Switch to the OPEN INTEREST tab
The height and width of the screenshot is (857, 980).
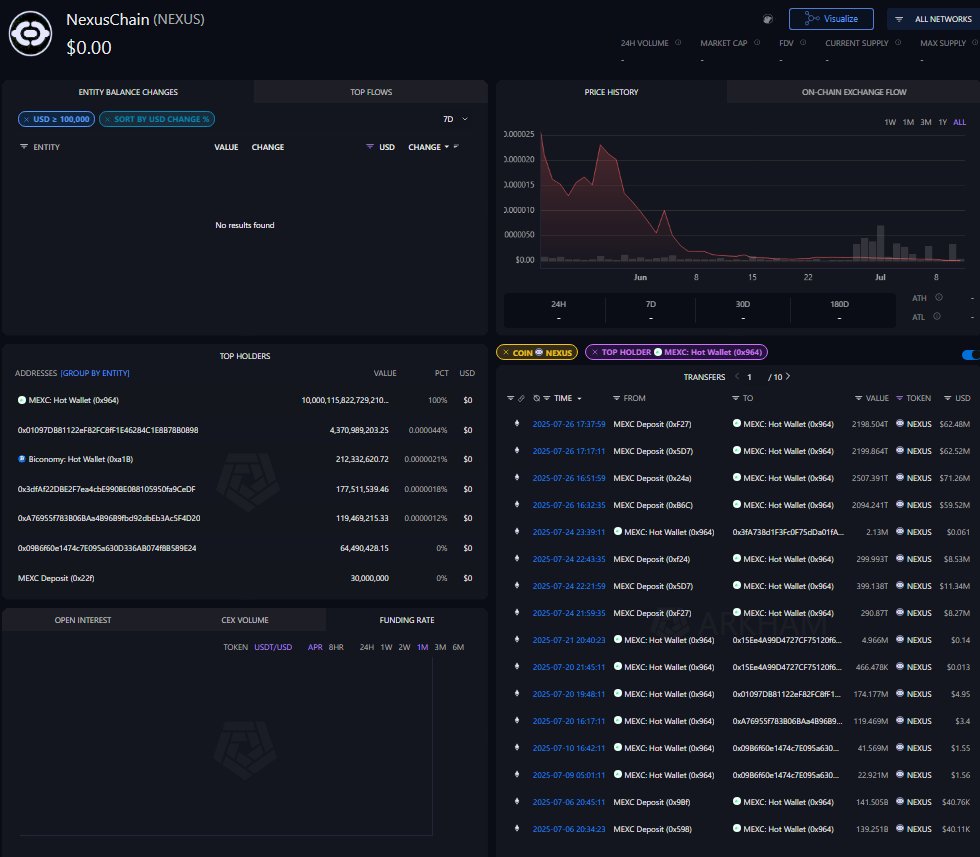click(83, 620)
